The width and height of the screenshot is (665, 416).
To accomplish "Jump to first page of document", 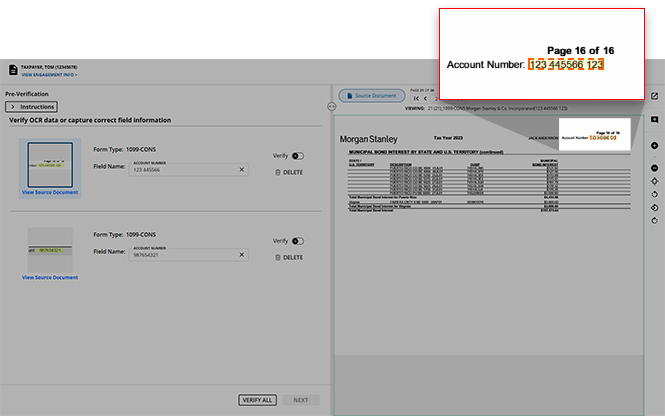I will (x=416, y=98).
